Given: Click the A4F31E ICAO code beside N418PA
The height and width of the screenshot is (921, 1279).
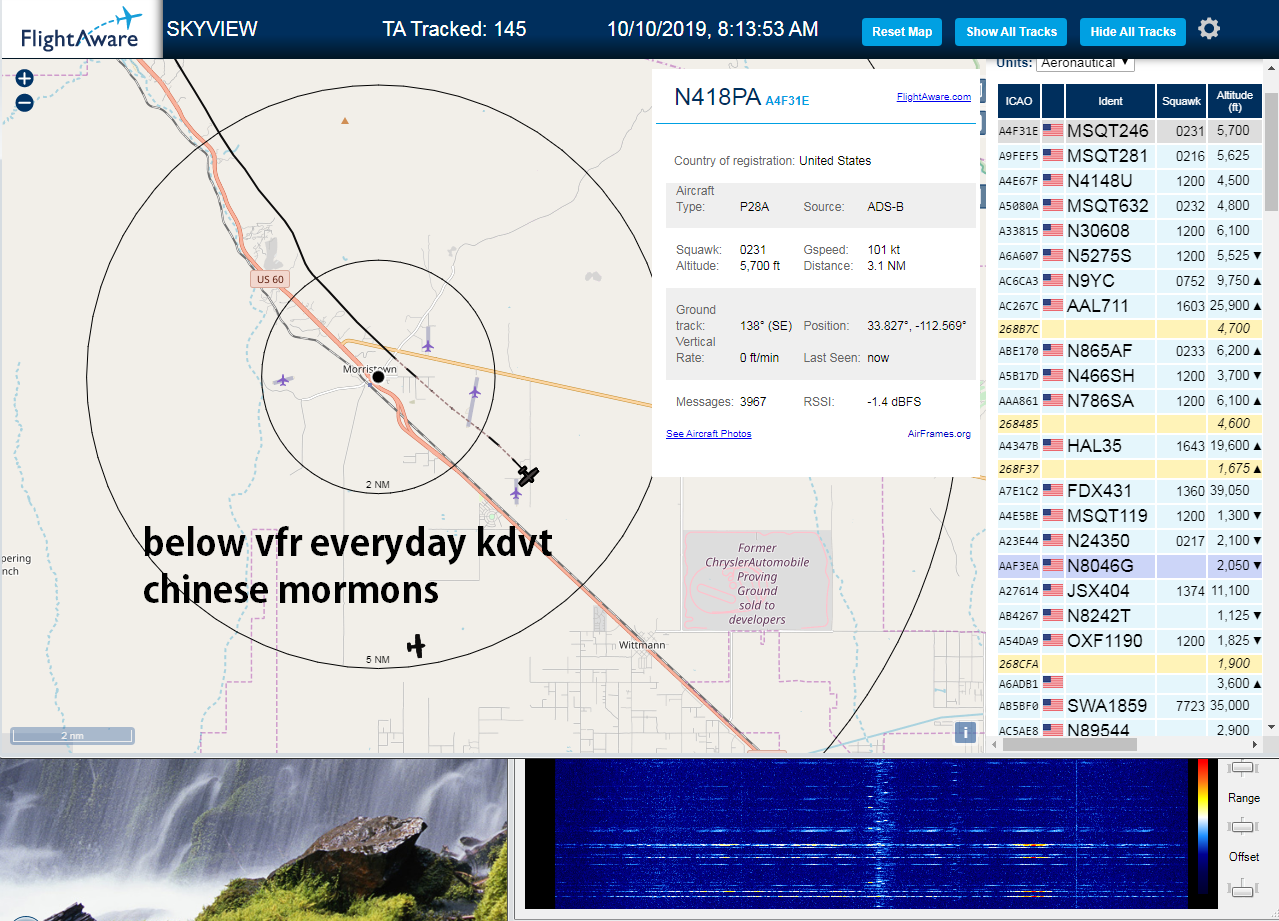Looking at the screenshot, I should pos(787,101).
